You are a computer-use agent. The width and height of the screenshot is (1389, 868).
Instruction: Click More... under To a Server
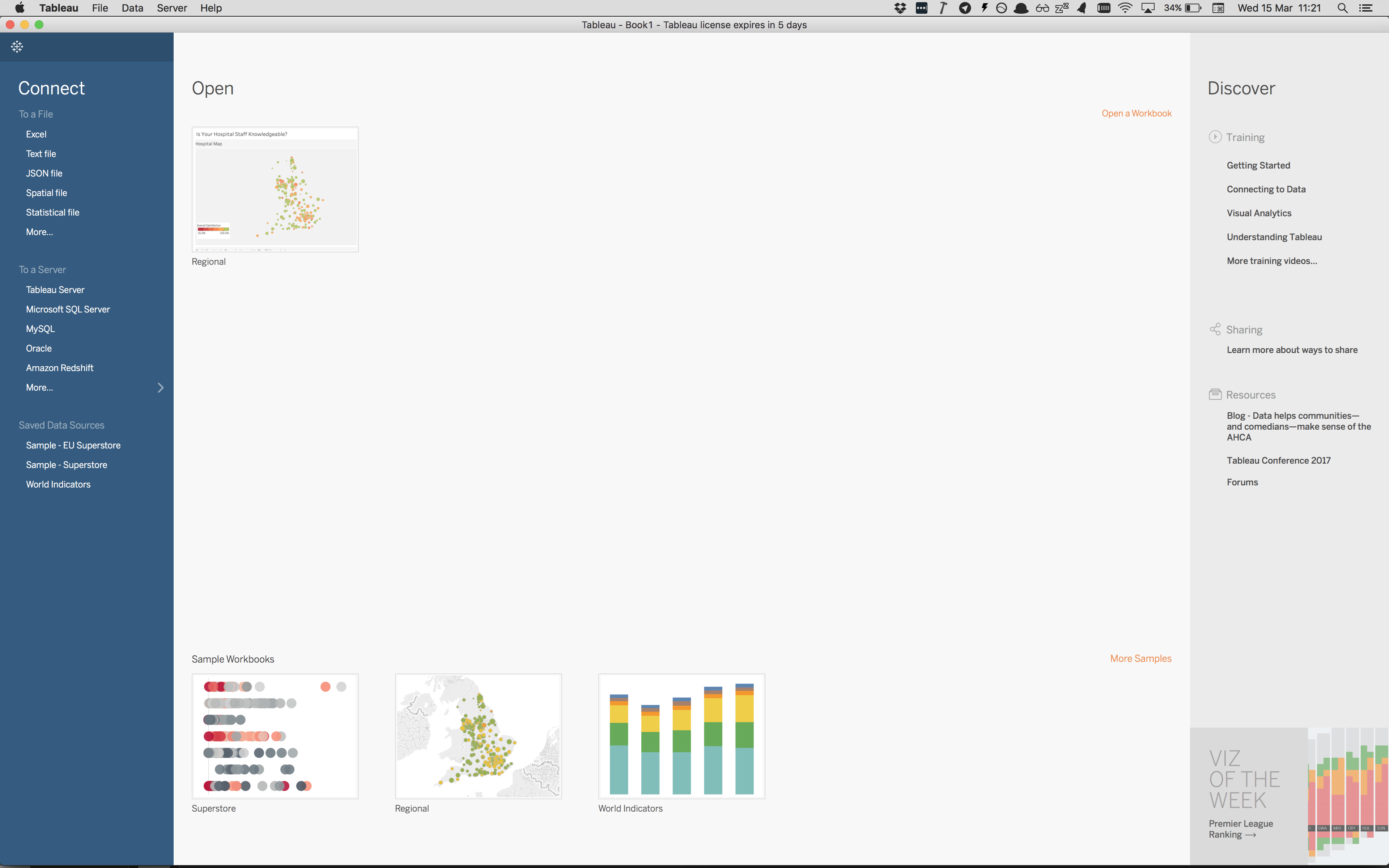coord(39,387)
